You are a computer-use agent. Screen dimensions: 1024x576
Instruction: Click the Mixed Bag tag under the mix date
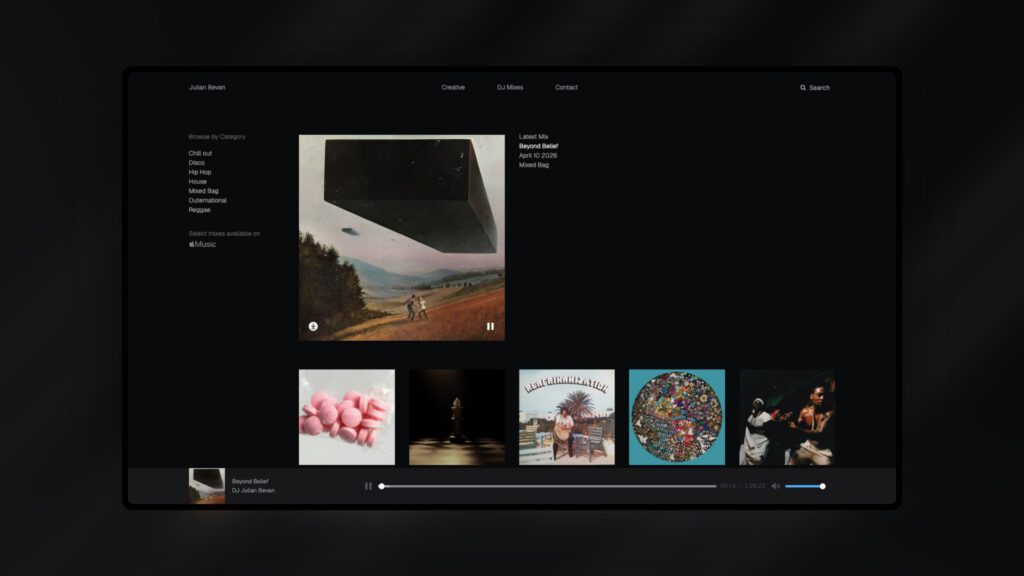pyautogui.click(x=534, y=165)
